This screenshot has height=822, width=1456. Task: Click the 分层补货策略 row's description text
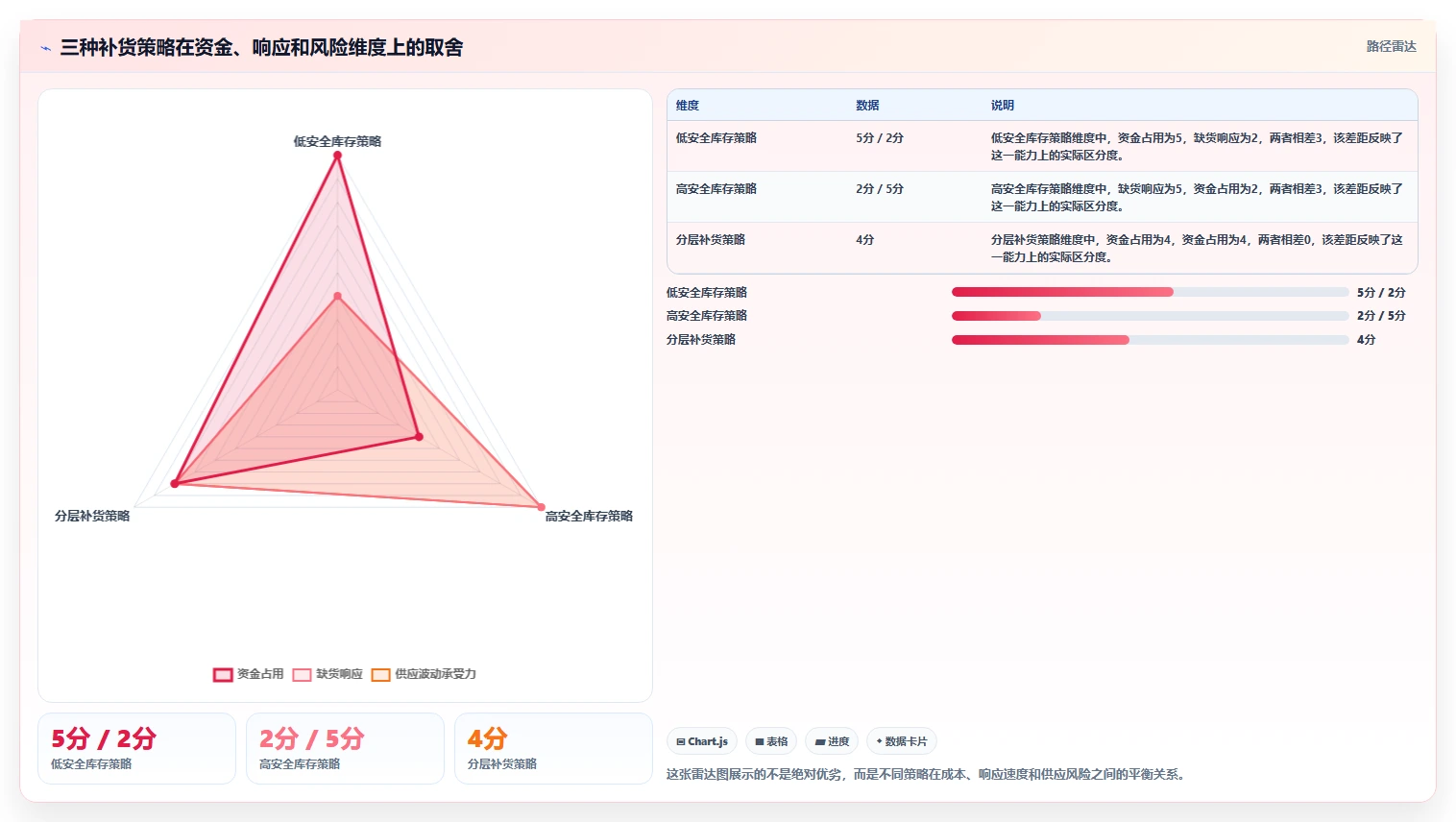[1197, 249]
